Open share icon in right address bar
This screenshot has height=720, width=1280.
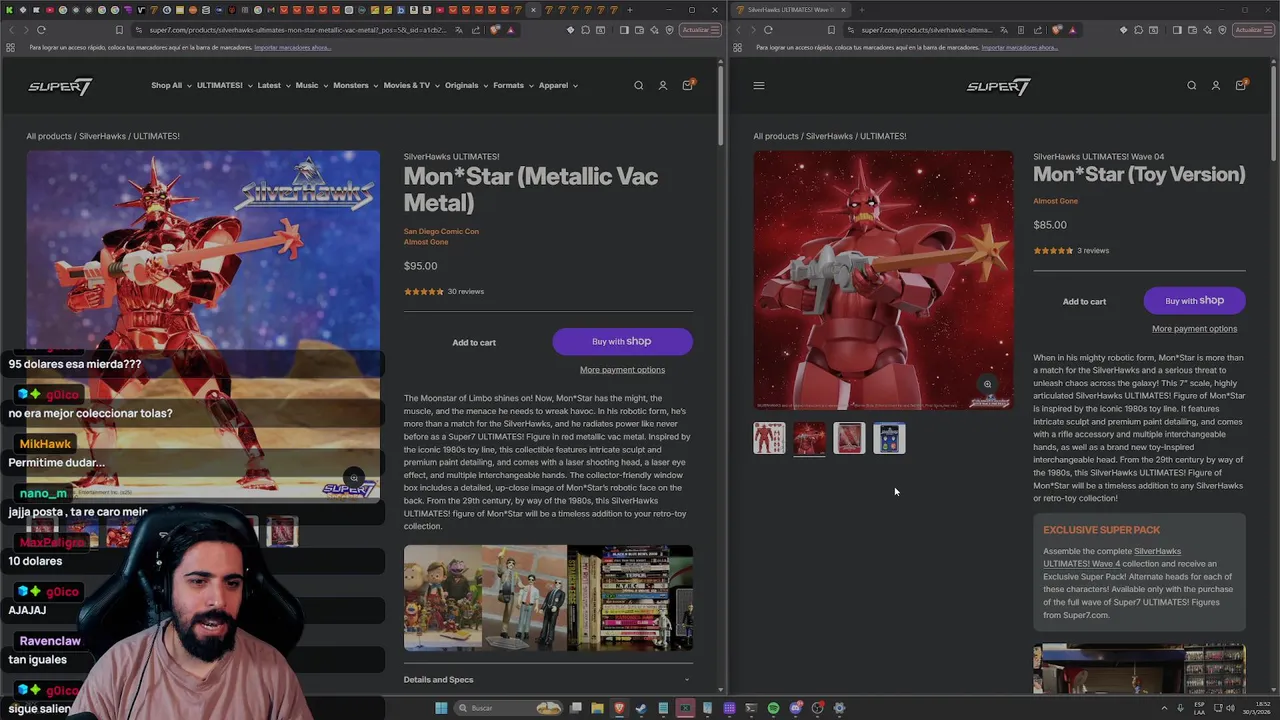[1037, 30]
